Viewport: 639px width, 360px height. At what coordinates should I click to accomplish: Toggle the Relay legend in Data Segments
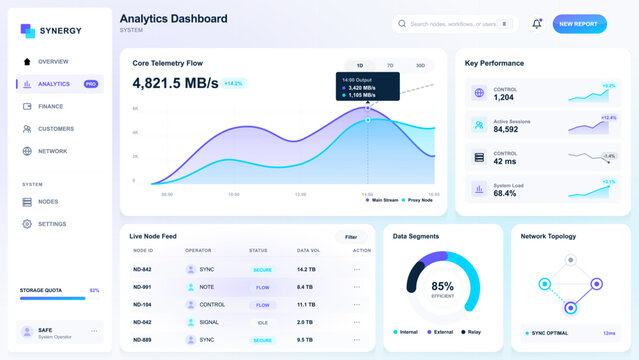(x=471, y=332)
